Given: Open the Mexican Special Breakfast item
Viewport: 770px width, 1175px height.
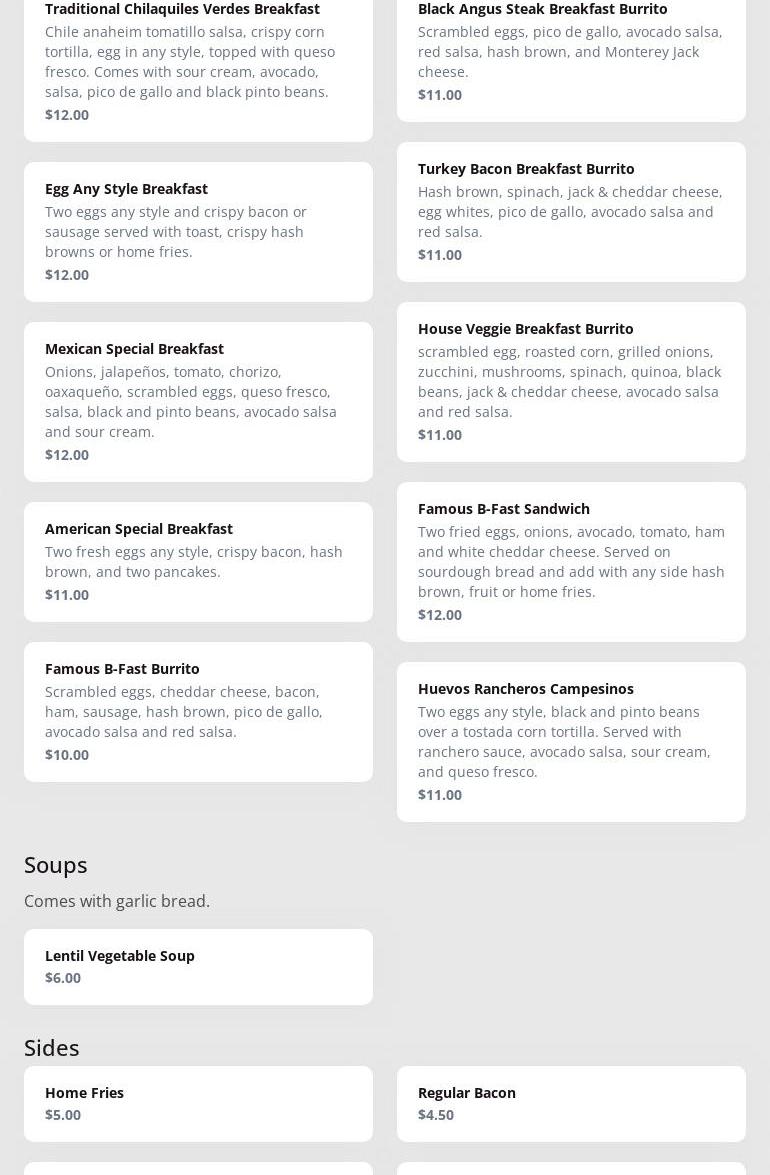Looking at the screenshot, I should coord(198,401).
